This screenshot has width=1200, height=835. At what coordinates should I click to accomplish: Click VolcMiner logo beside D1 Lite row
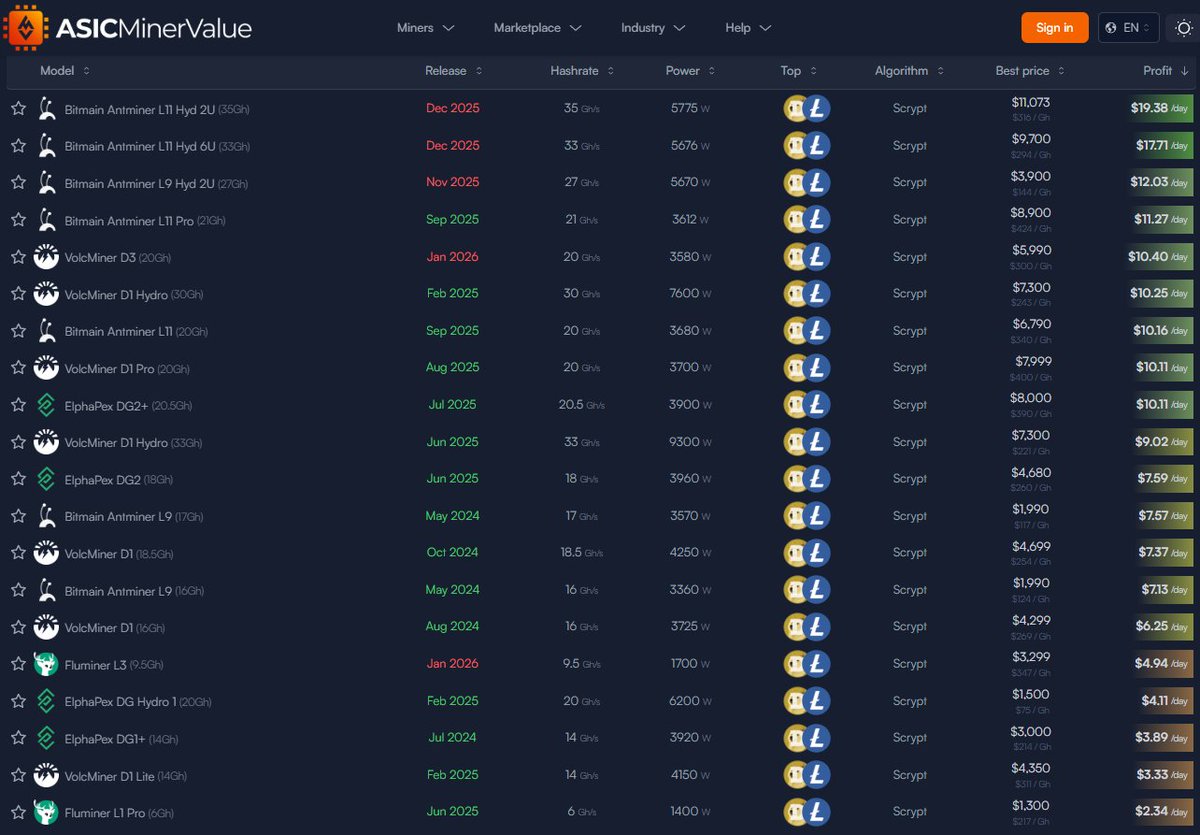coord(46,775)
